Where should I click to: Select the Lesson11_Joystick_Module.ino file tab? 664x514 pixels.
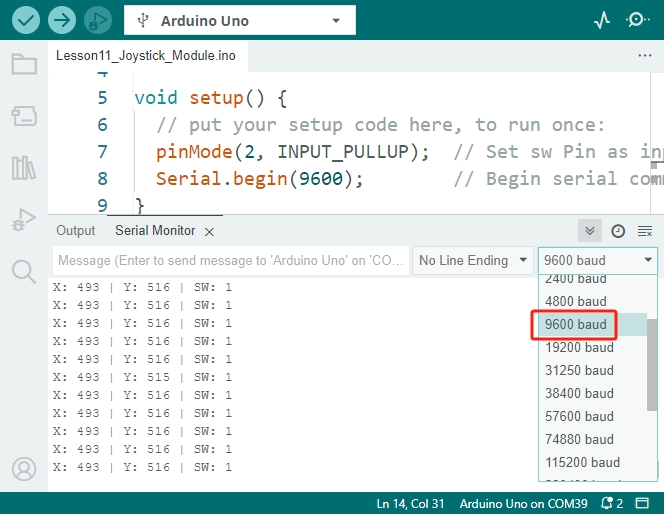146,55
